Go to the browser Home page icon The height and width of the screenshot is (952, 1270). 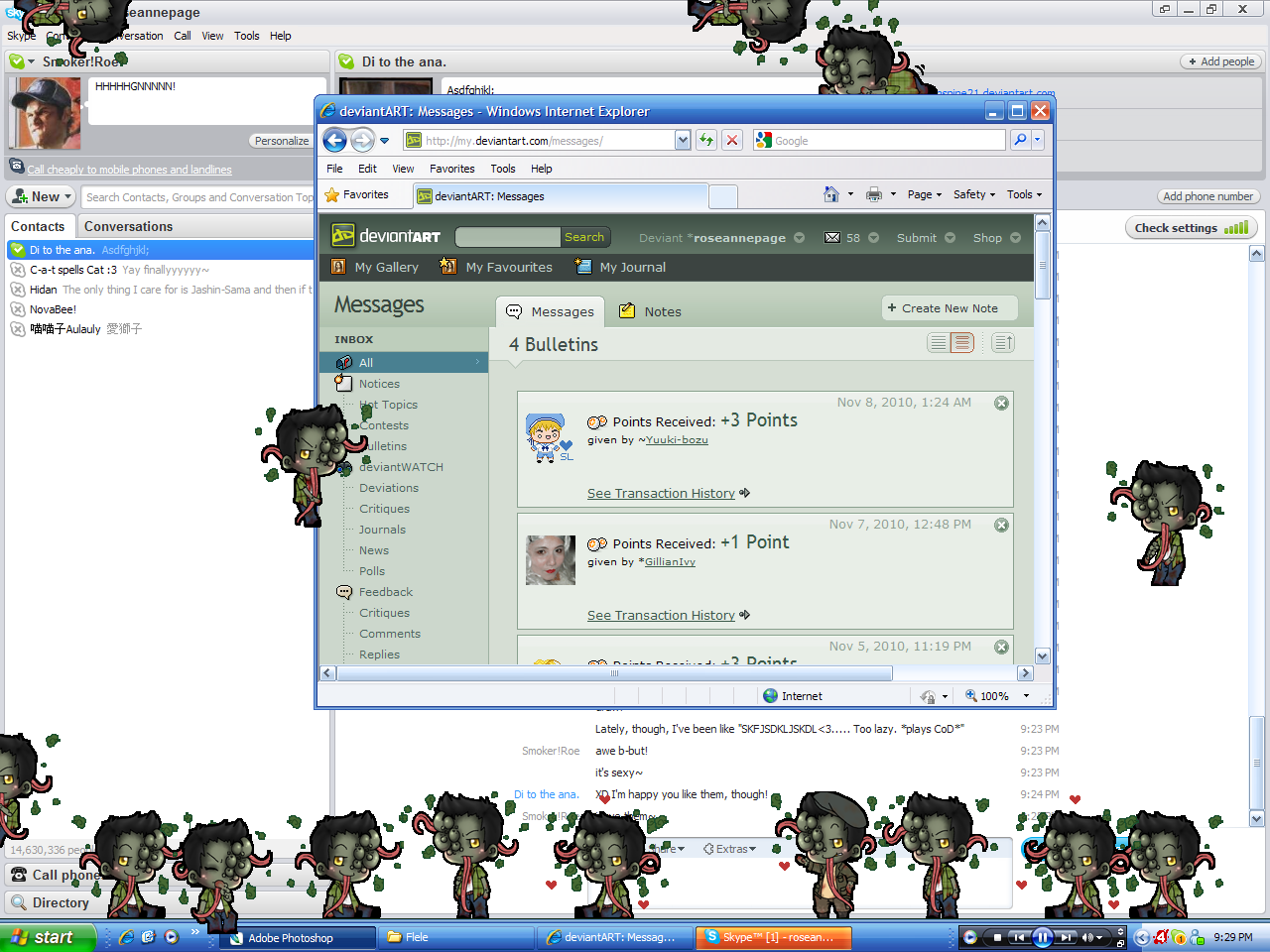(x=831, y=194)
